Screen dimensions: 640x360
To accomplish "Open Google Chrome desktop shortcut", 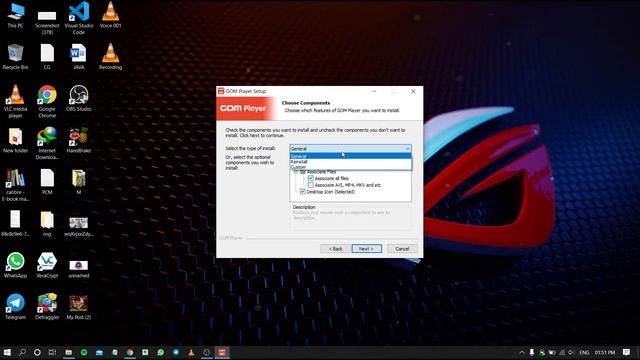I will coord(47,102).
